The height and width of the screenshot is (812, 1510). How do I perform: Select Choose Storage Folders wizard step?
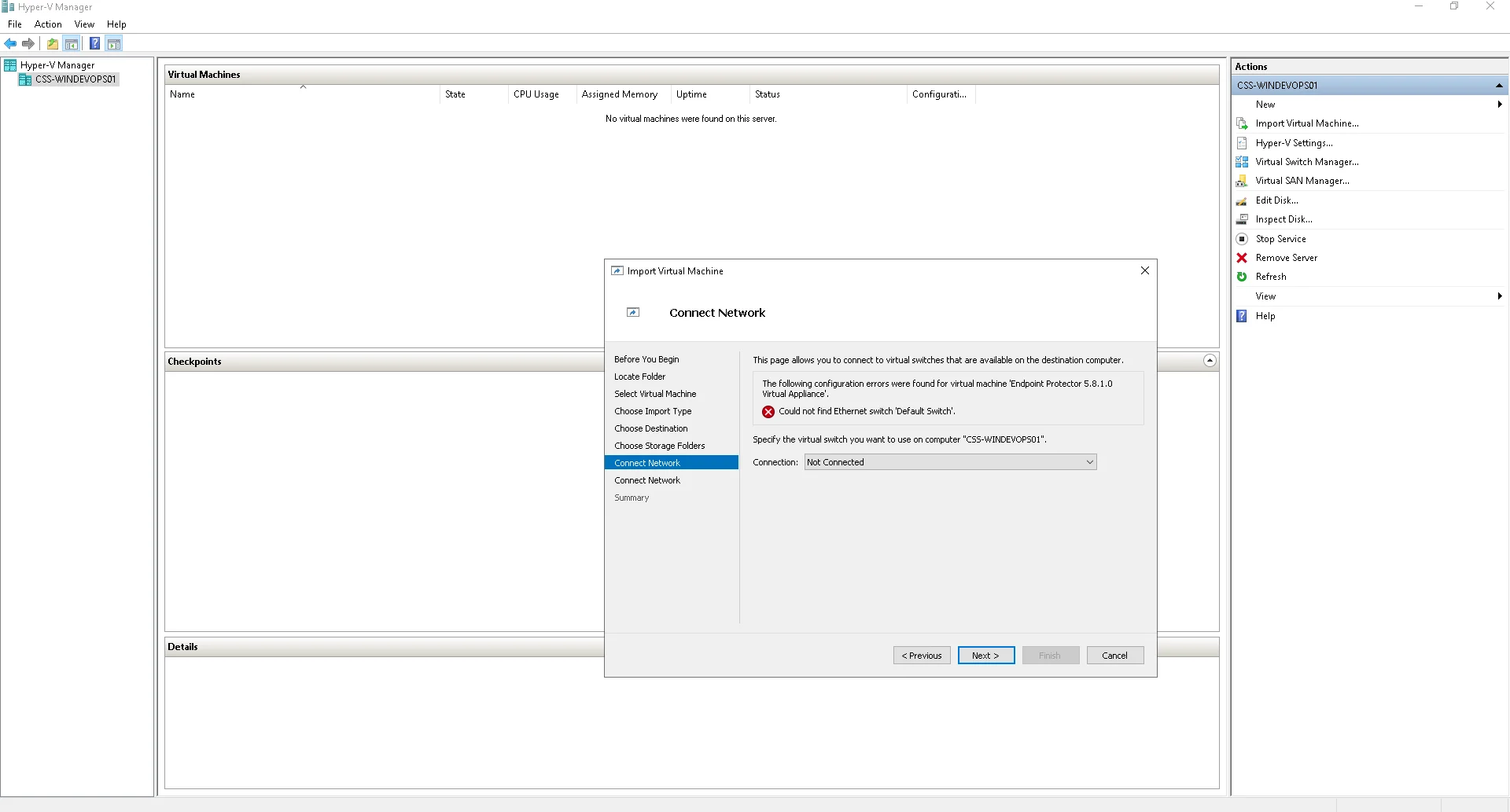click(659, 446)
